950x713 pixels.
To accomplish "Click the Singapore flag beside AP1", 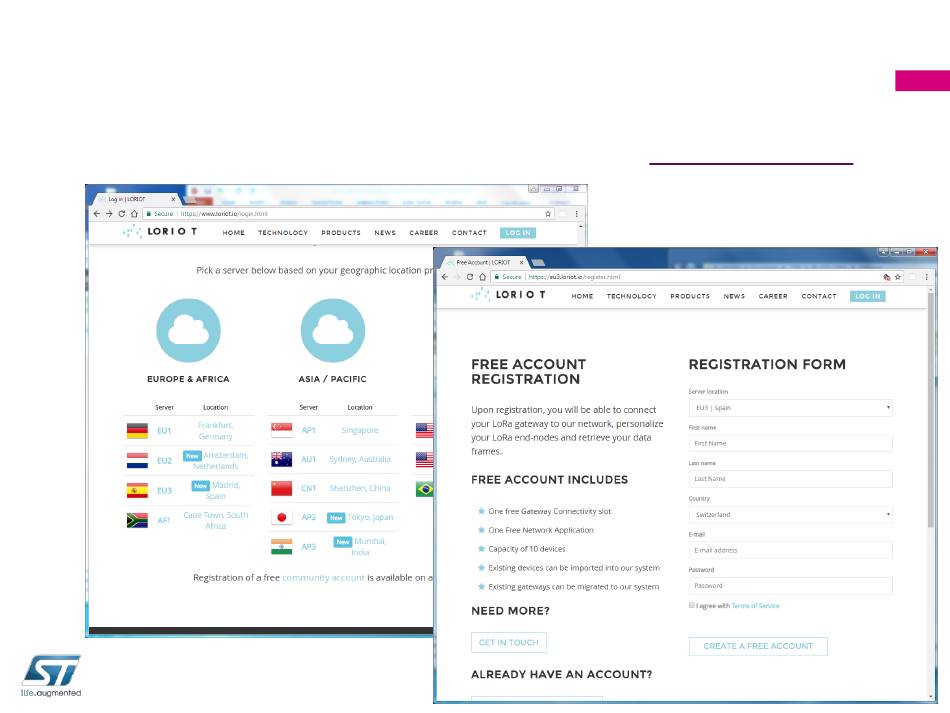I will point(282,430).
